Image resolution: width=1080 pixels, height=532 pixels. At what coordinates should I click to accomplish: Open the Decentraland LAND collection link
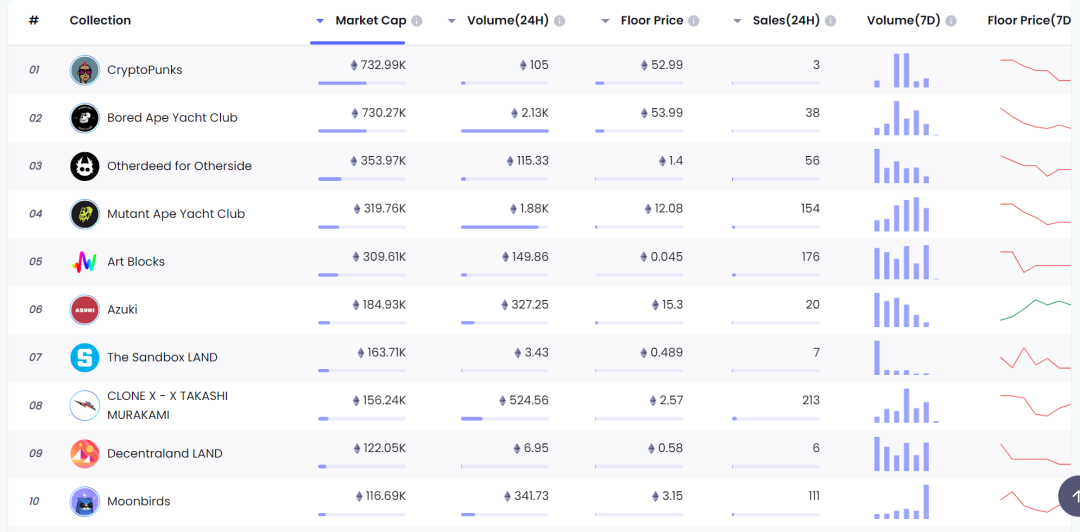164,453
